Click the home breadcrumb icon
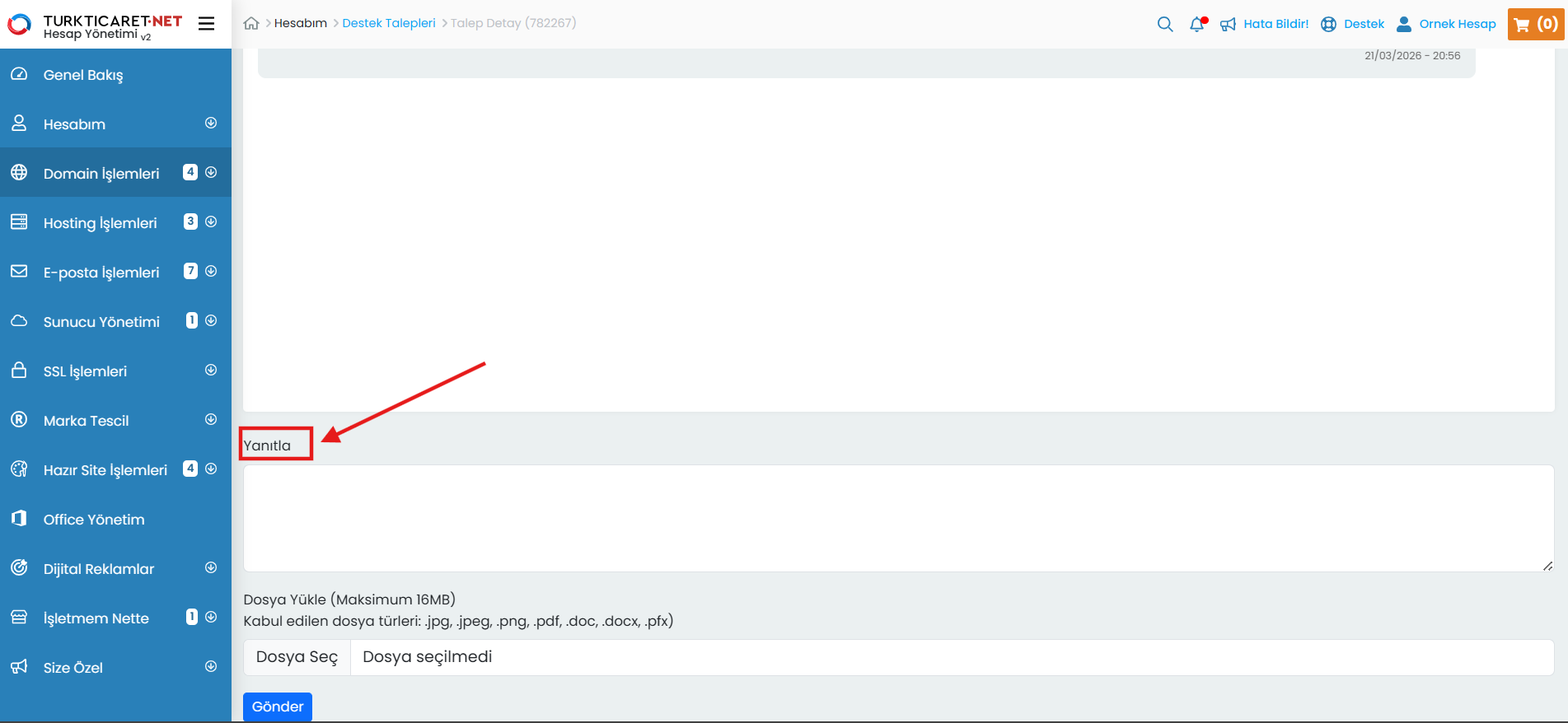 (251, 23)
